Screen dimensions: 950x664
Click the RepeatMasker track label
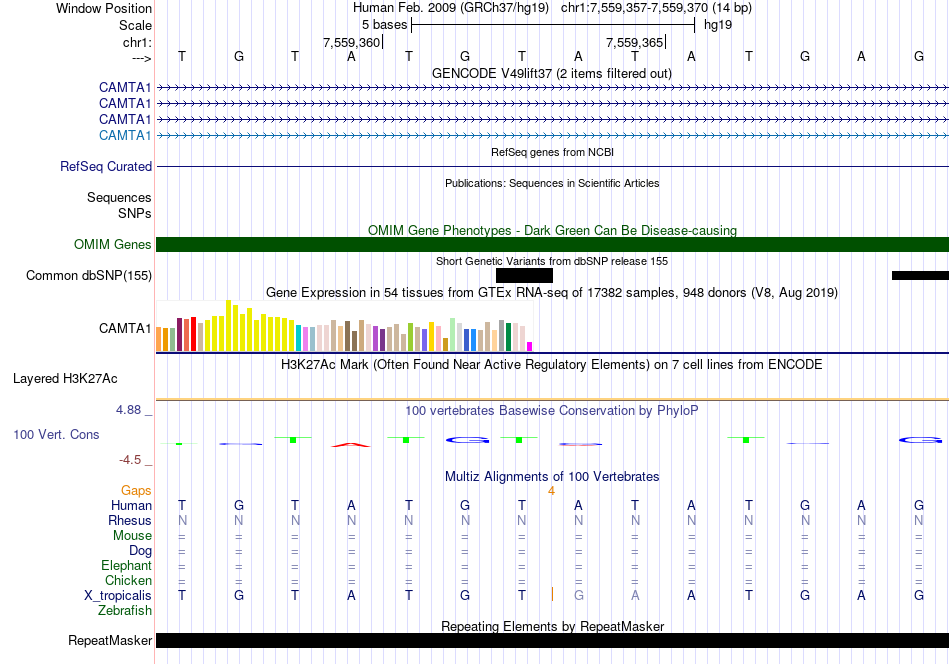[x=110, y=640]
